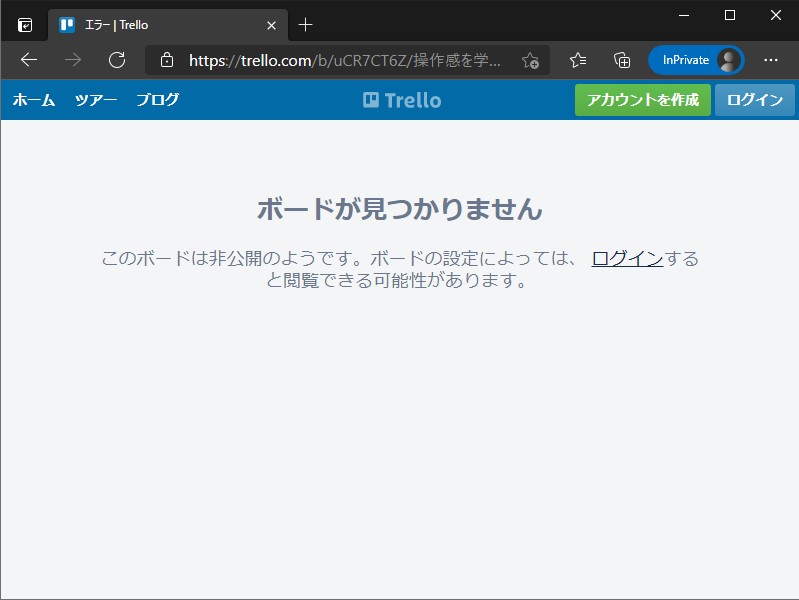Open the favorites list icon

click(x=578, y=60)
